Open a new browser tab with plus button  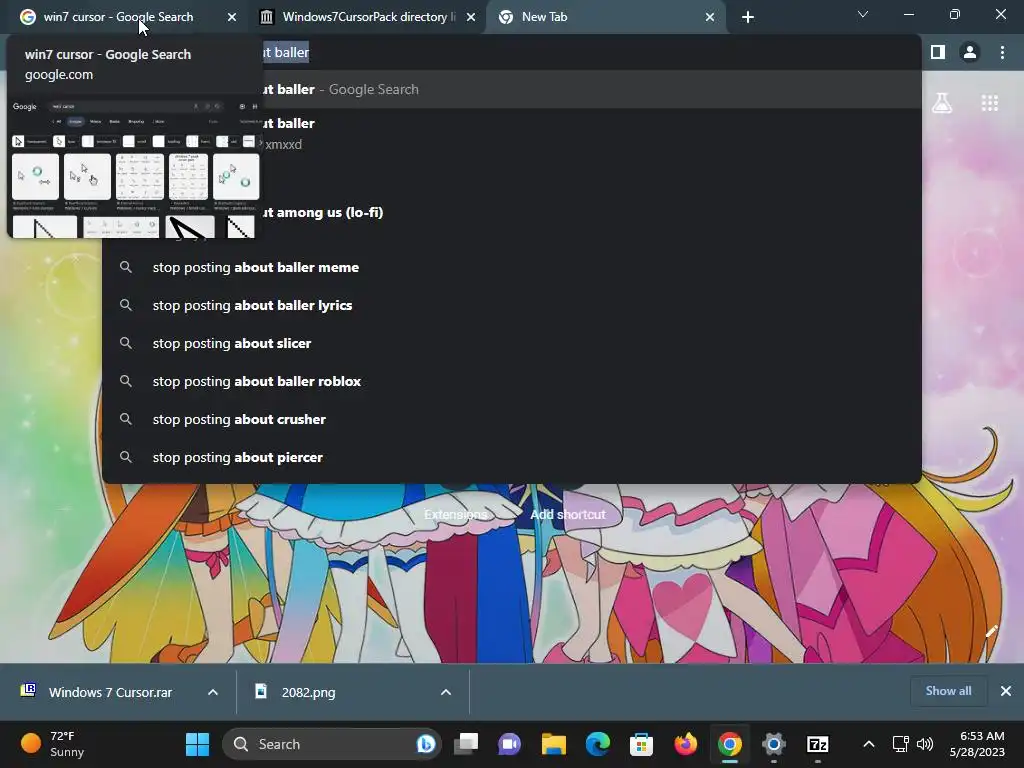(748, 17)
